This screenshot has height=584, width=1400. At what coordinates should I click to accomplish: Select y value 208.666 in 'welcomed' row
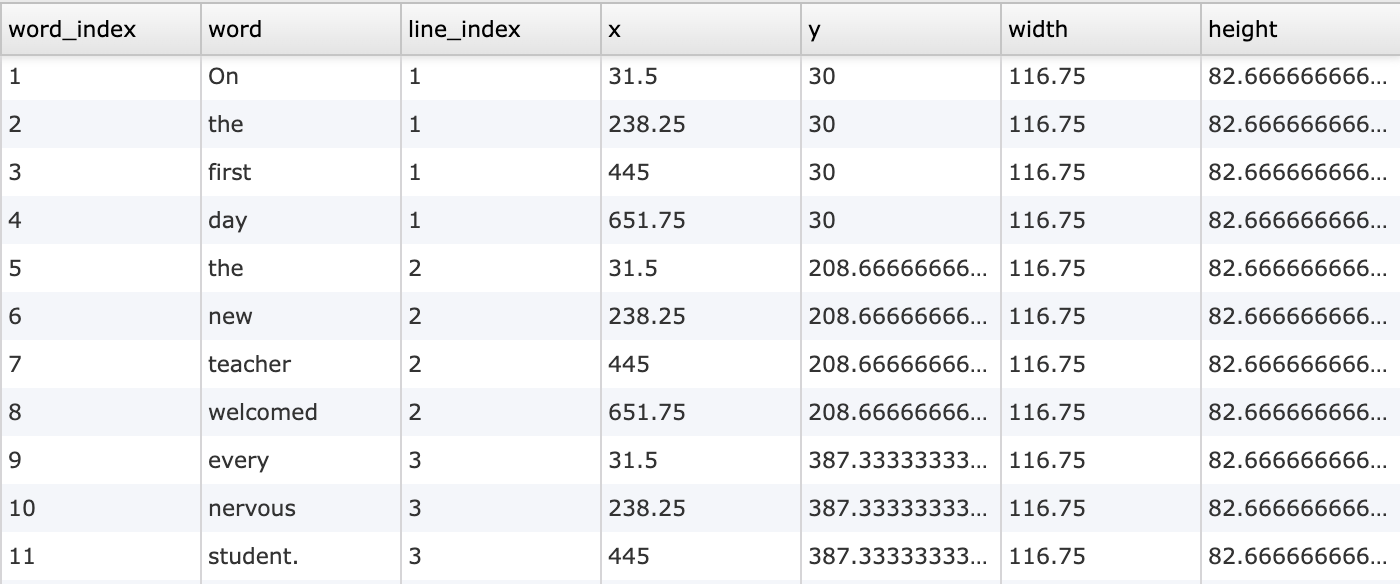click(900, 412)
